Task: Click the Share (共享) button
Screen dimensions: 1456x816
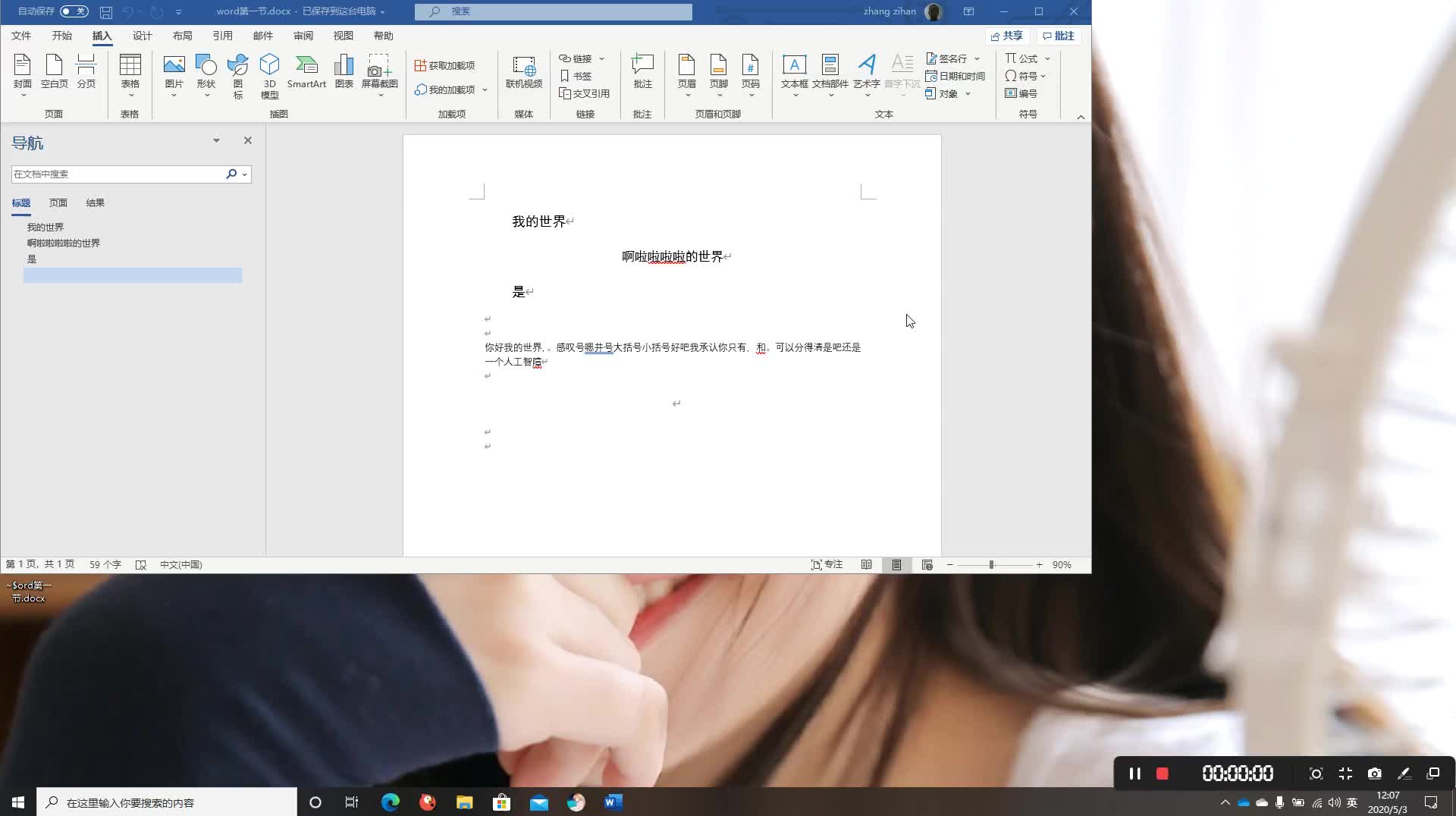Action: (1007, 36)
